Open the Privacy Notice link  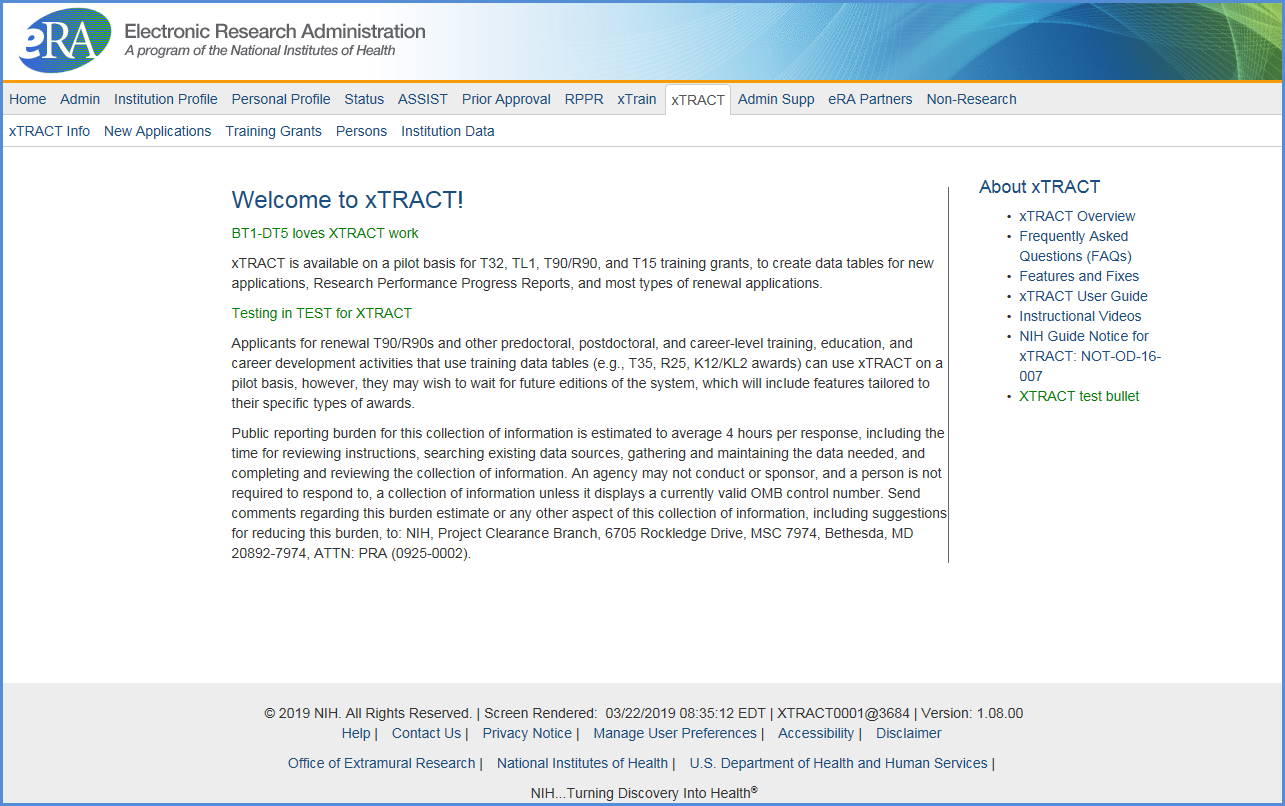527,733
